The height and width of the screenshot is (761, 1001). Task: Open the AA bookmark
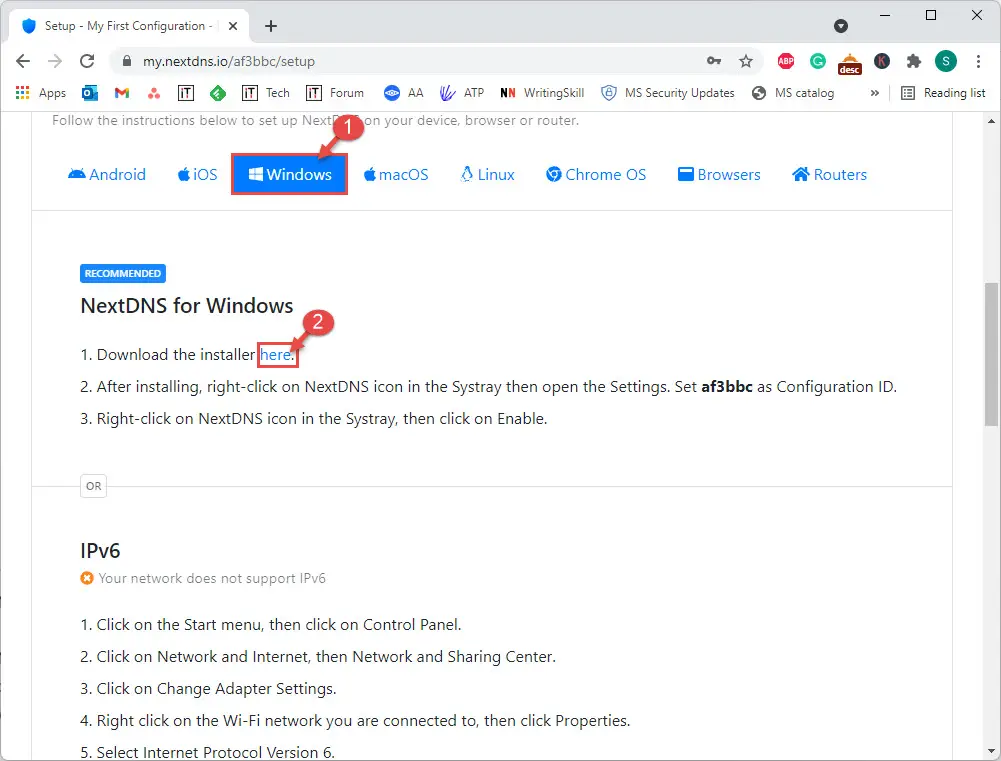click(x=403, y=93)
